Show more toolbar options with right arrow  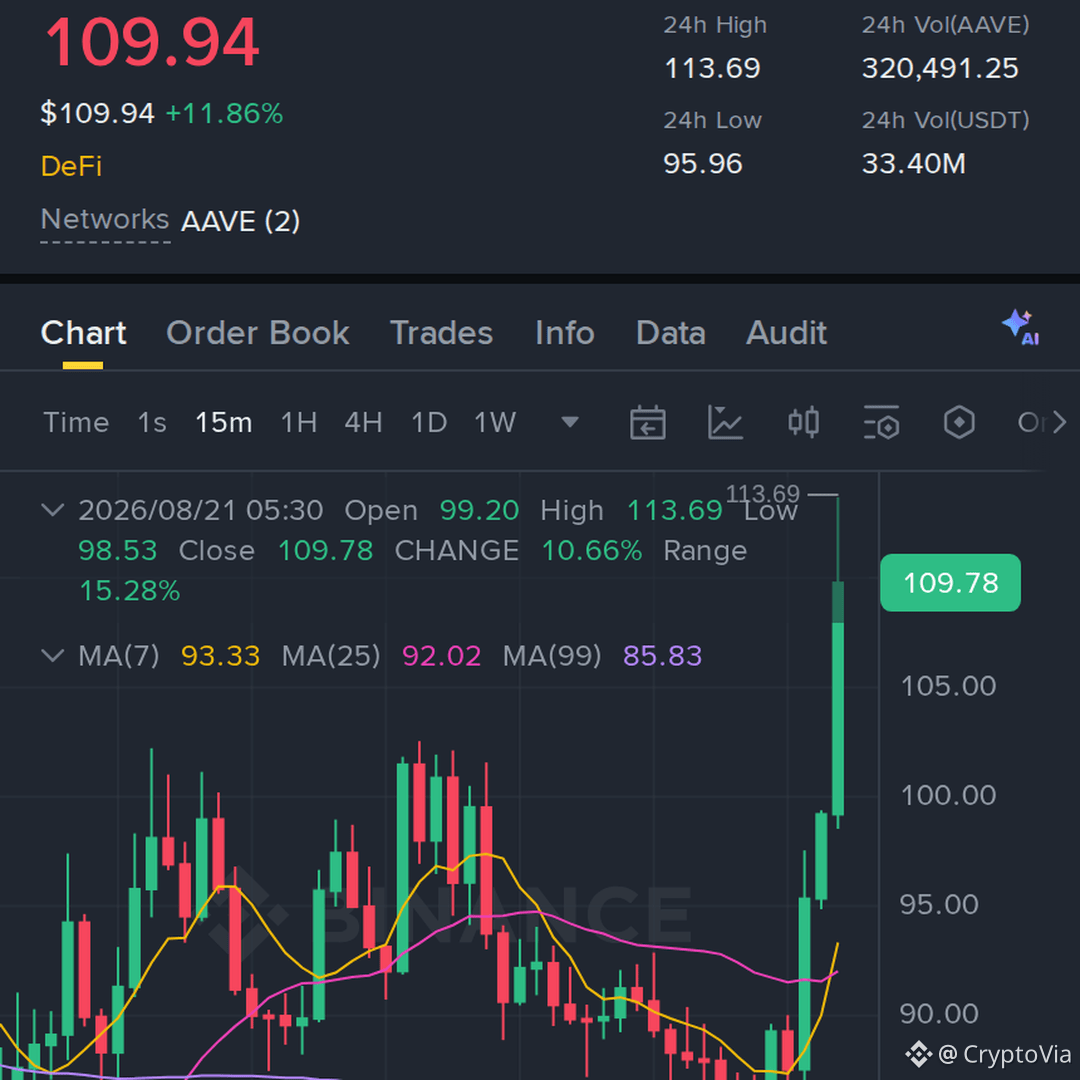pyautogui.click(x=1059, y=422)
